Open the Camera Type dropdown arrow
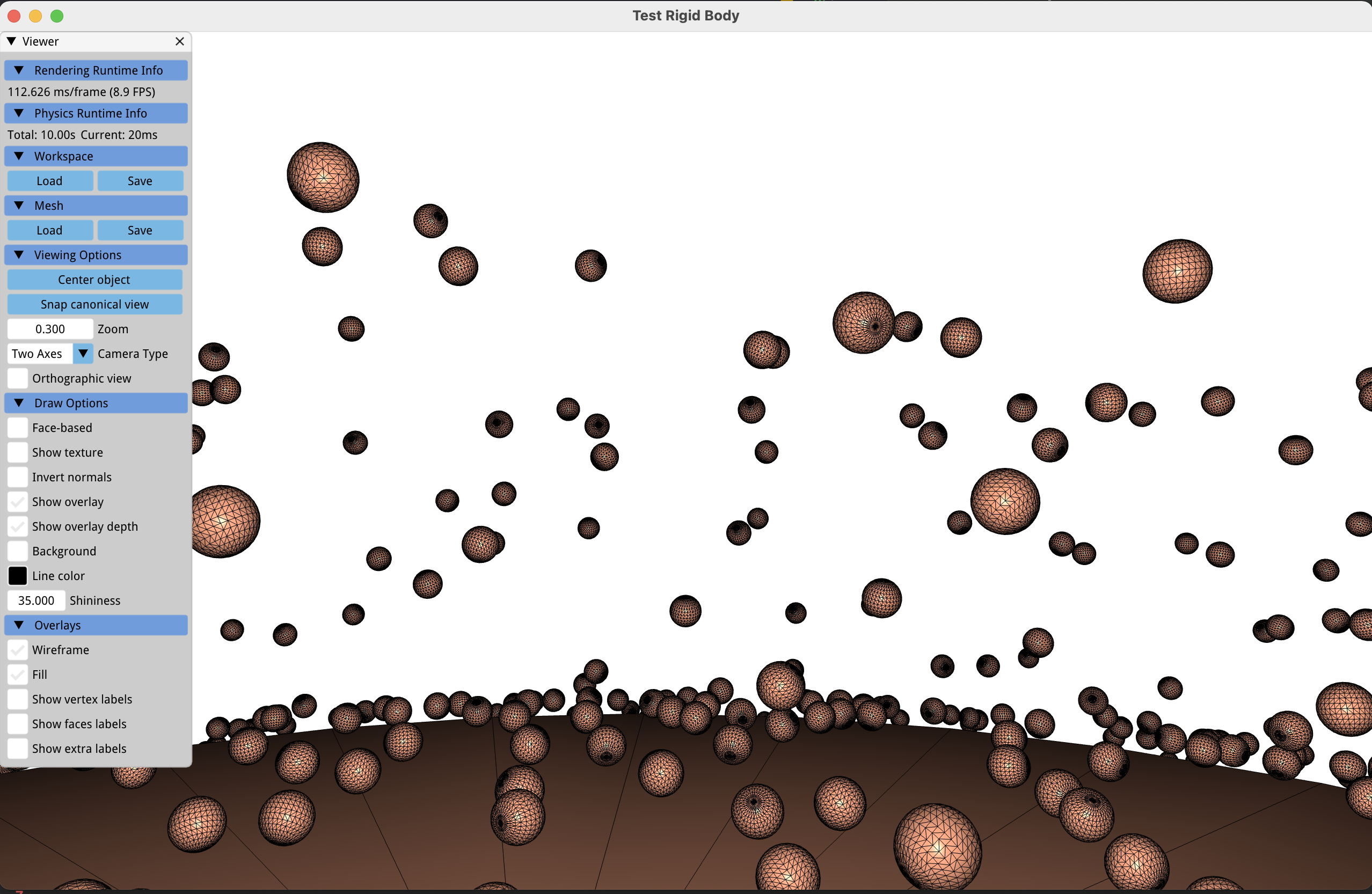The height and width of the screenshot is (894, 1372). click(83, 353)
